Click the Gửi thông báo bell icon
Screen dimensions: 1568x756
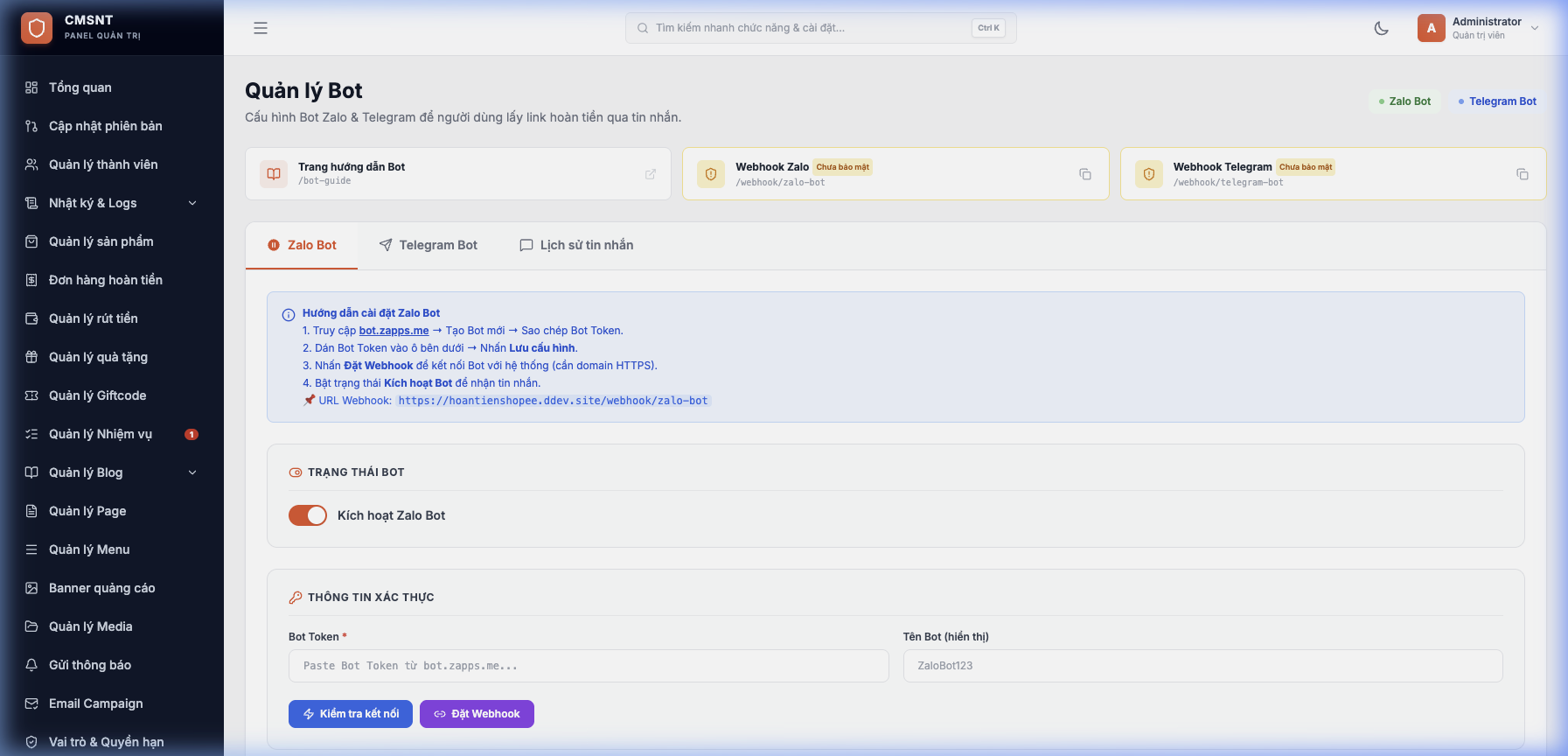click(x=31, y=665)
